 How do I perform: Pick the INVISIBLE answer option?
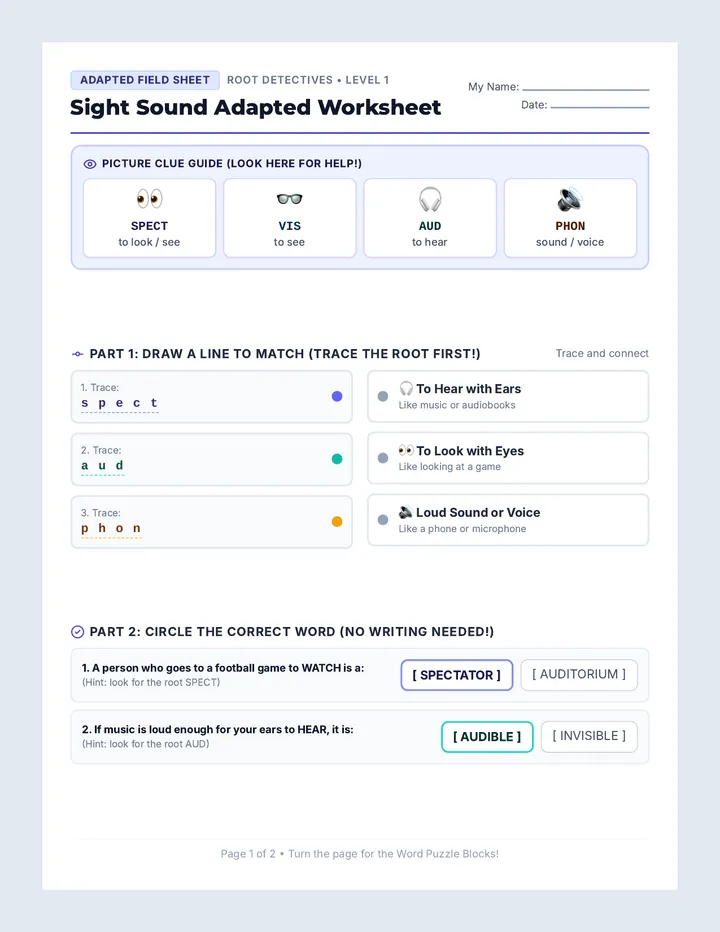click(x=589, y=736)
